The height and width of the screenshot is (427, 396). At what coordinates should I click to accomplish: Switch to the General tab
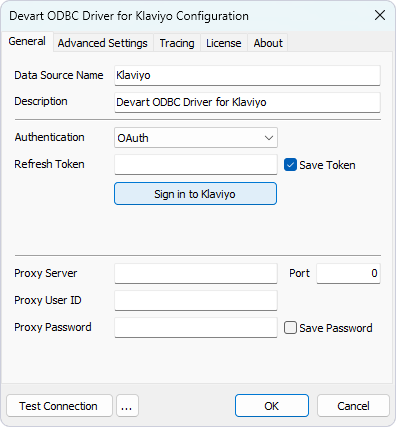27,42
